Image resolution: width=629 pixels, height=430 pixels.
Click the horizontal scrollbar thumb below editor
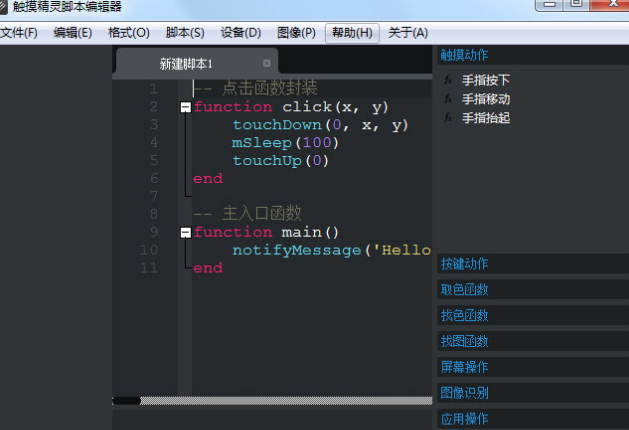coord(126,401)
